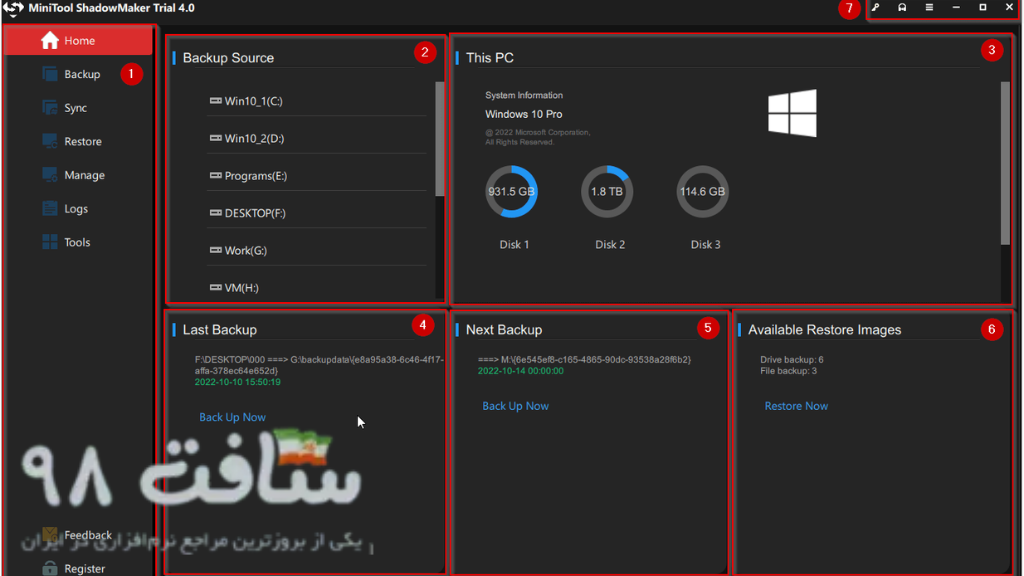Viewport: 1024px width, 576px height.
Task: Click the headset support icon
Action: coord(902,7)
